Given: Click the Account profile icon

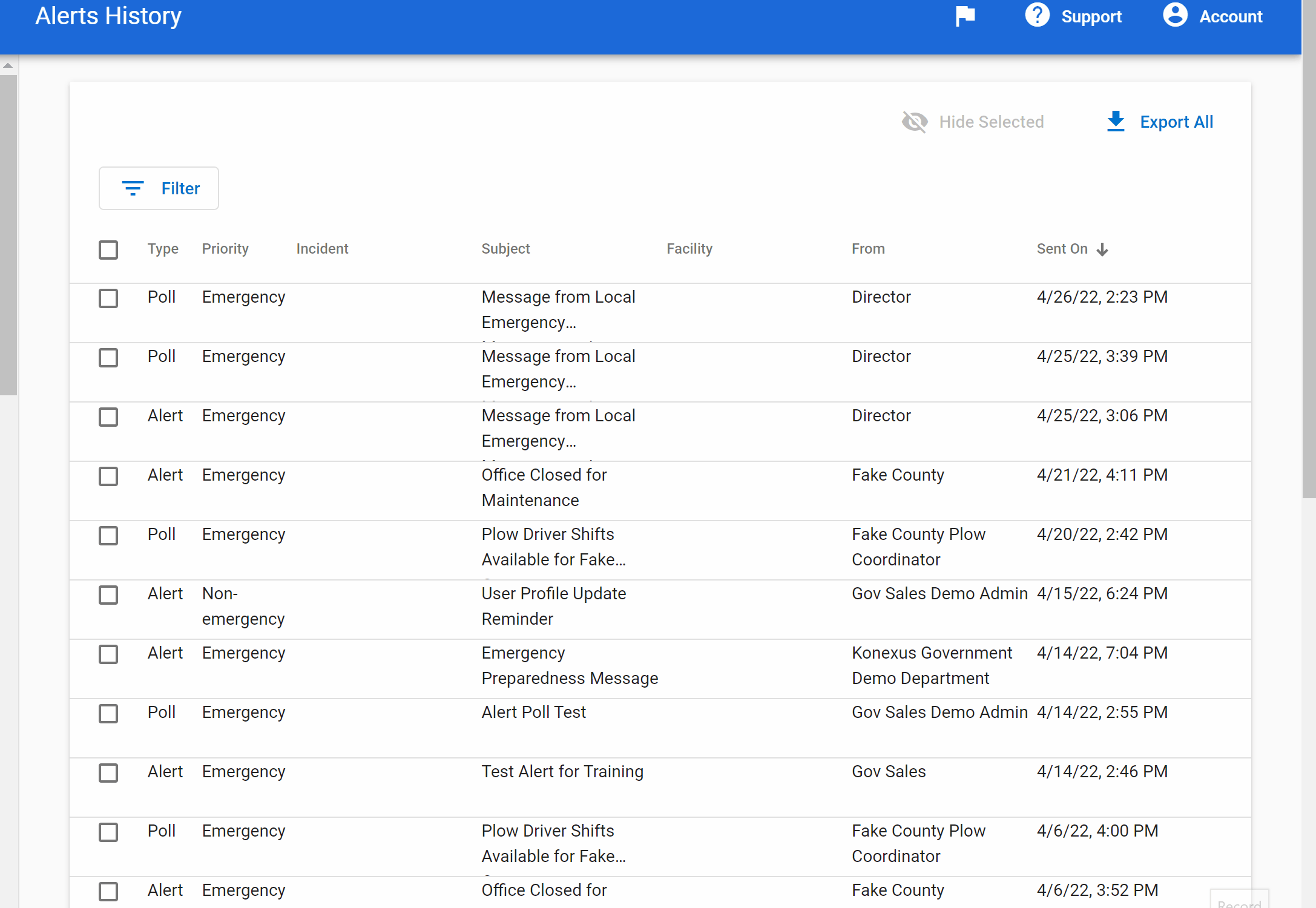Looking at the screenshot, I should click(x=1174, y=16).
